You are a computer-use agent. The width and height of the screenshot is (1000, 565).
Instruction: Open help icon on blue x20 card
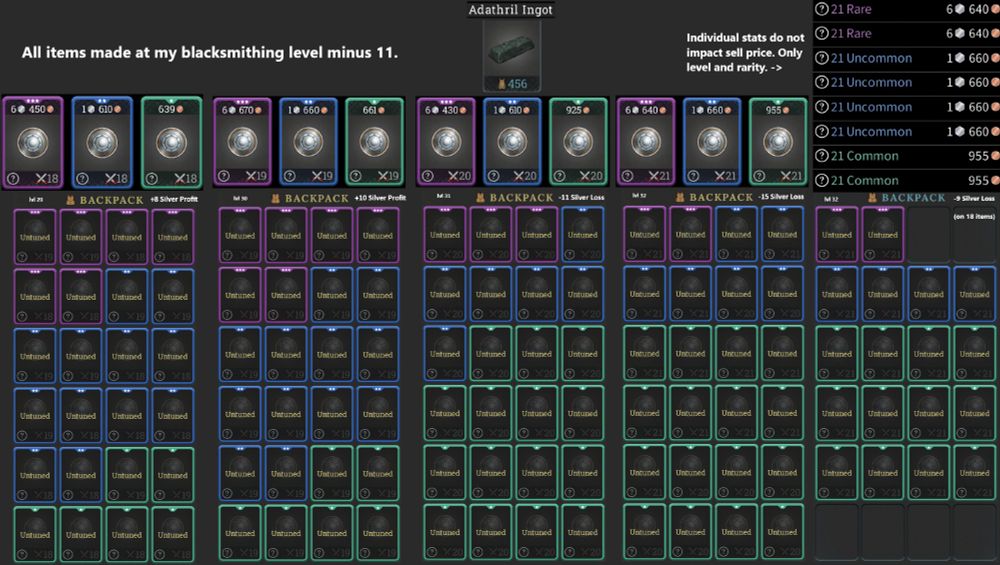pyautogui.click(x=494, y=176)
